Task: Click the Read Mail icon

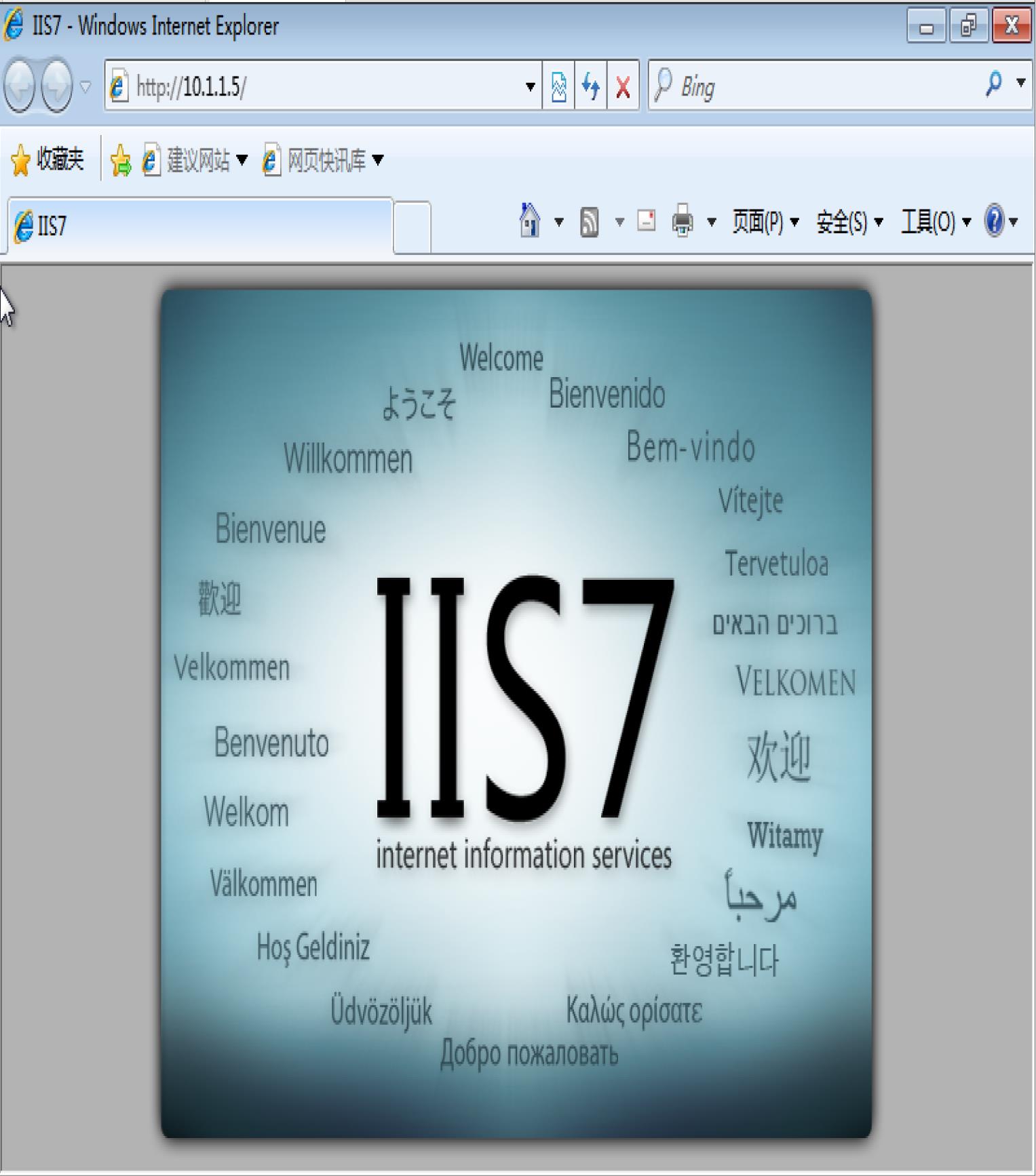Action: click(647, 220)
